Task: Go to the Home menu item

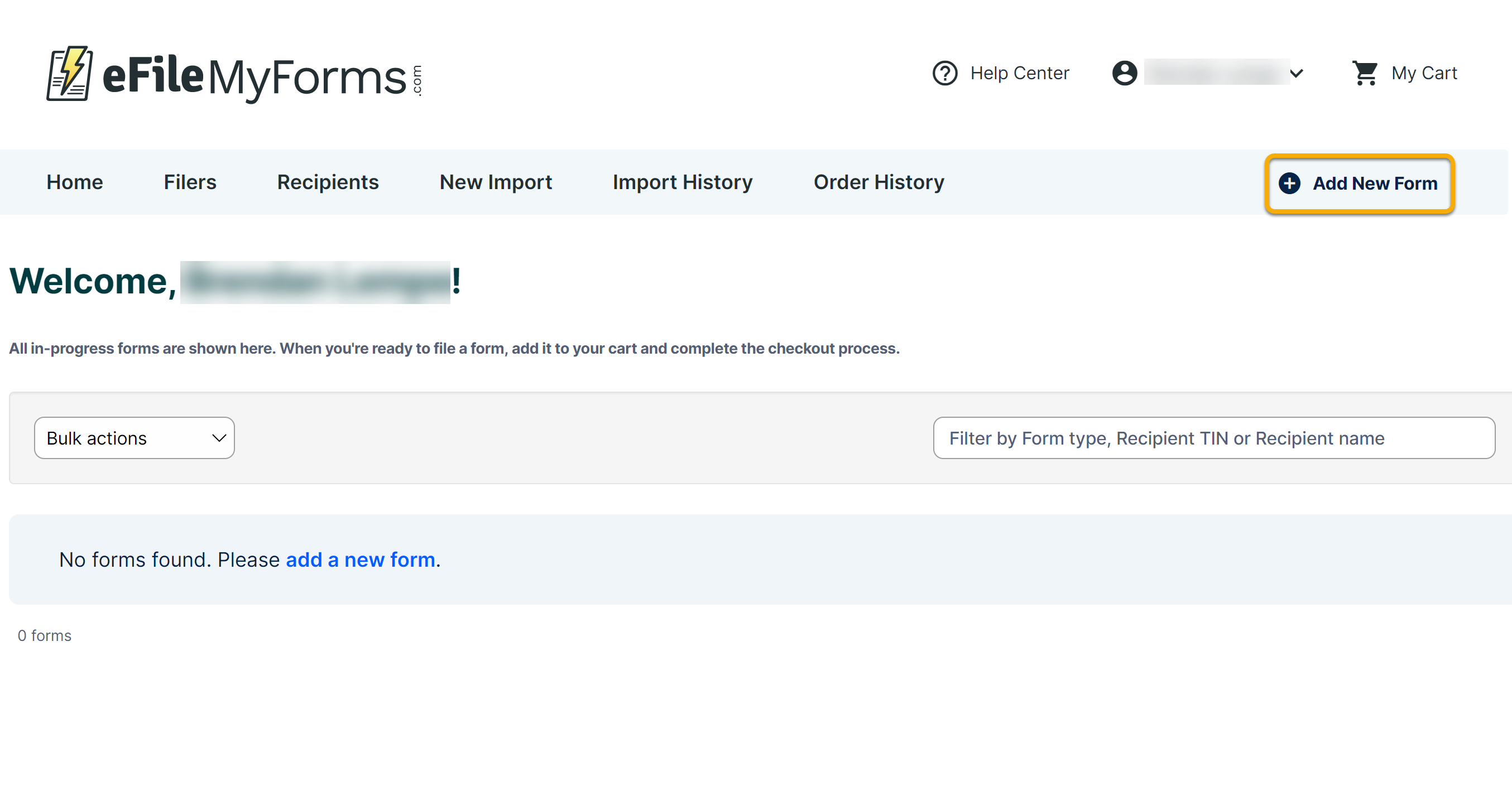Action: pos(75,182)
